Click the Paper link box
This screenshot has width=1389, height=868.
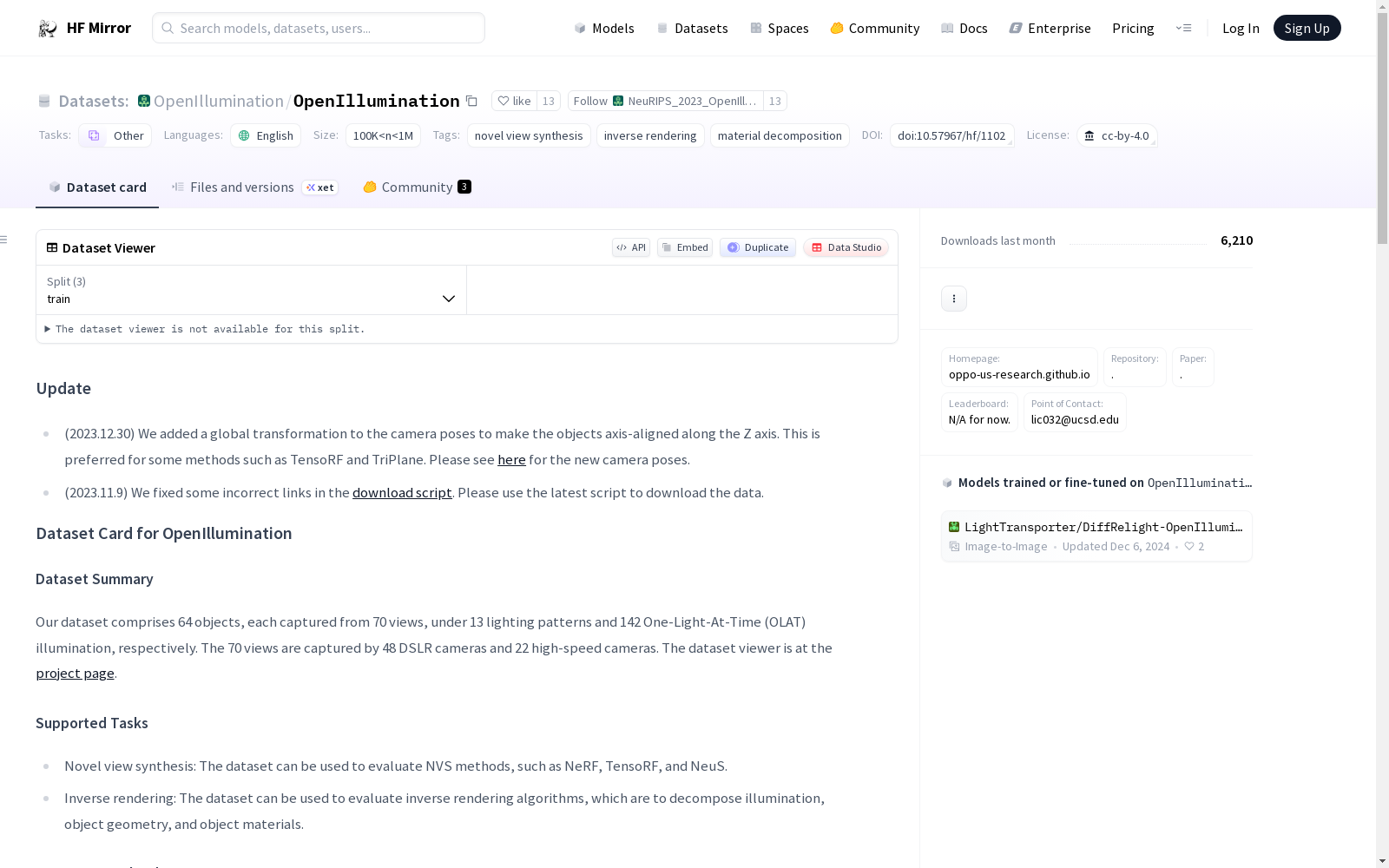[x=1193, y=367]
